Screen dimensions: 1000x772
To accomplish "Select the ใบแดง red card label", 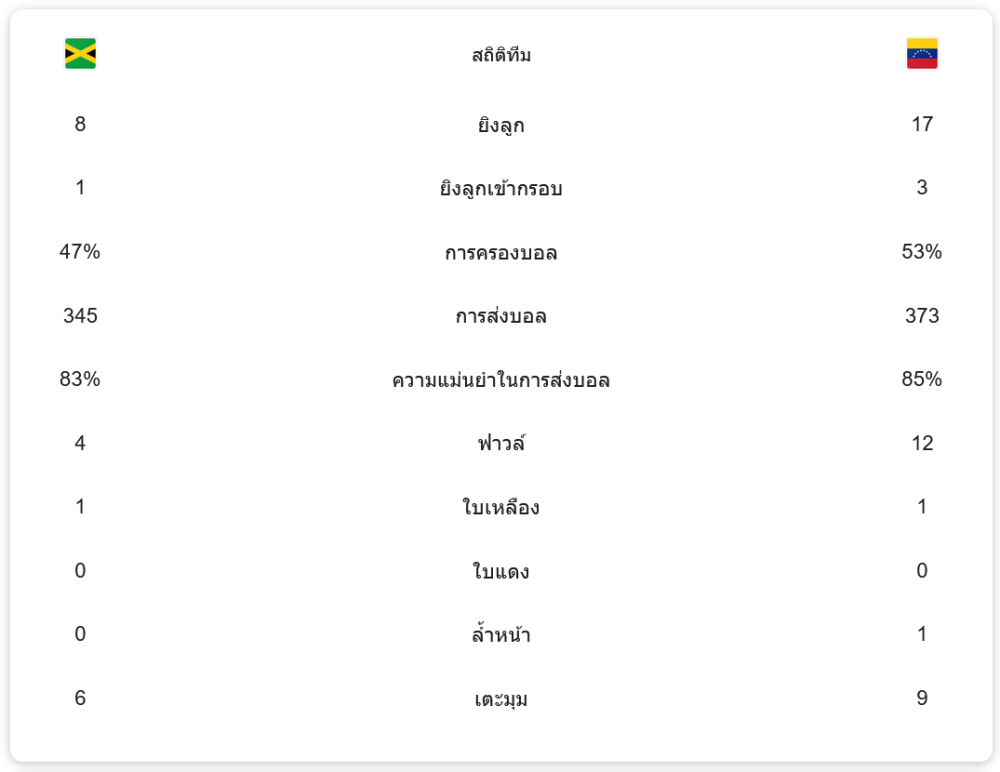I will coord(501,571).
